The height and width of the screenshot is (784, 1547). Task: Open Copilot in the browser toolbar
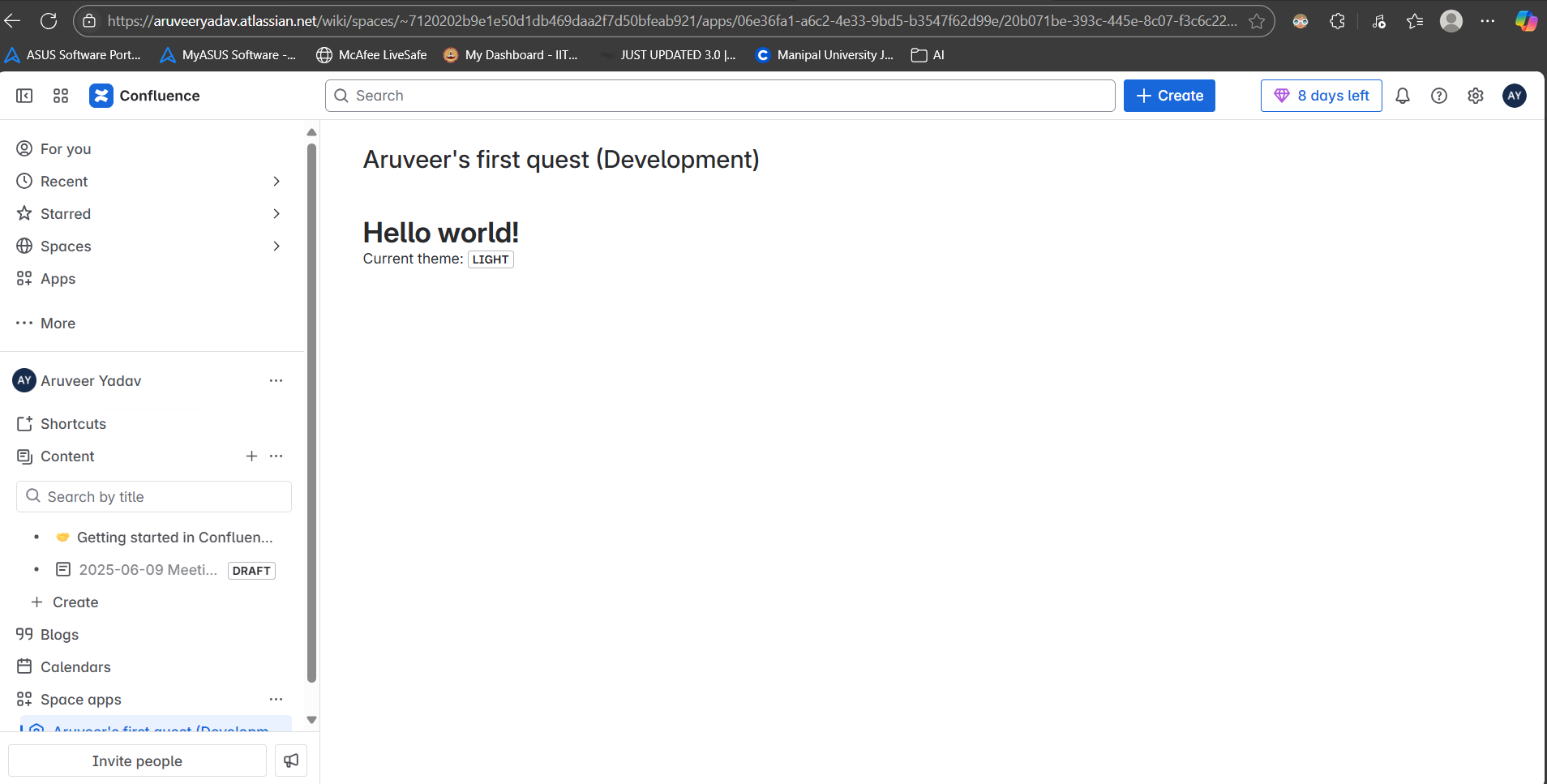click(1527, 20)
